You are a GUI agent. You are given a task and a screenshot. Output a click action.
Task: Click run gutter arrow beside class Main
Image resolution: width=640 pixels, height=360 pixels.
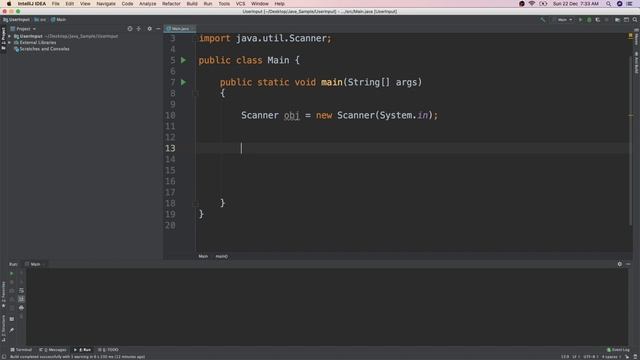point(183,60)
